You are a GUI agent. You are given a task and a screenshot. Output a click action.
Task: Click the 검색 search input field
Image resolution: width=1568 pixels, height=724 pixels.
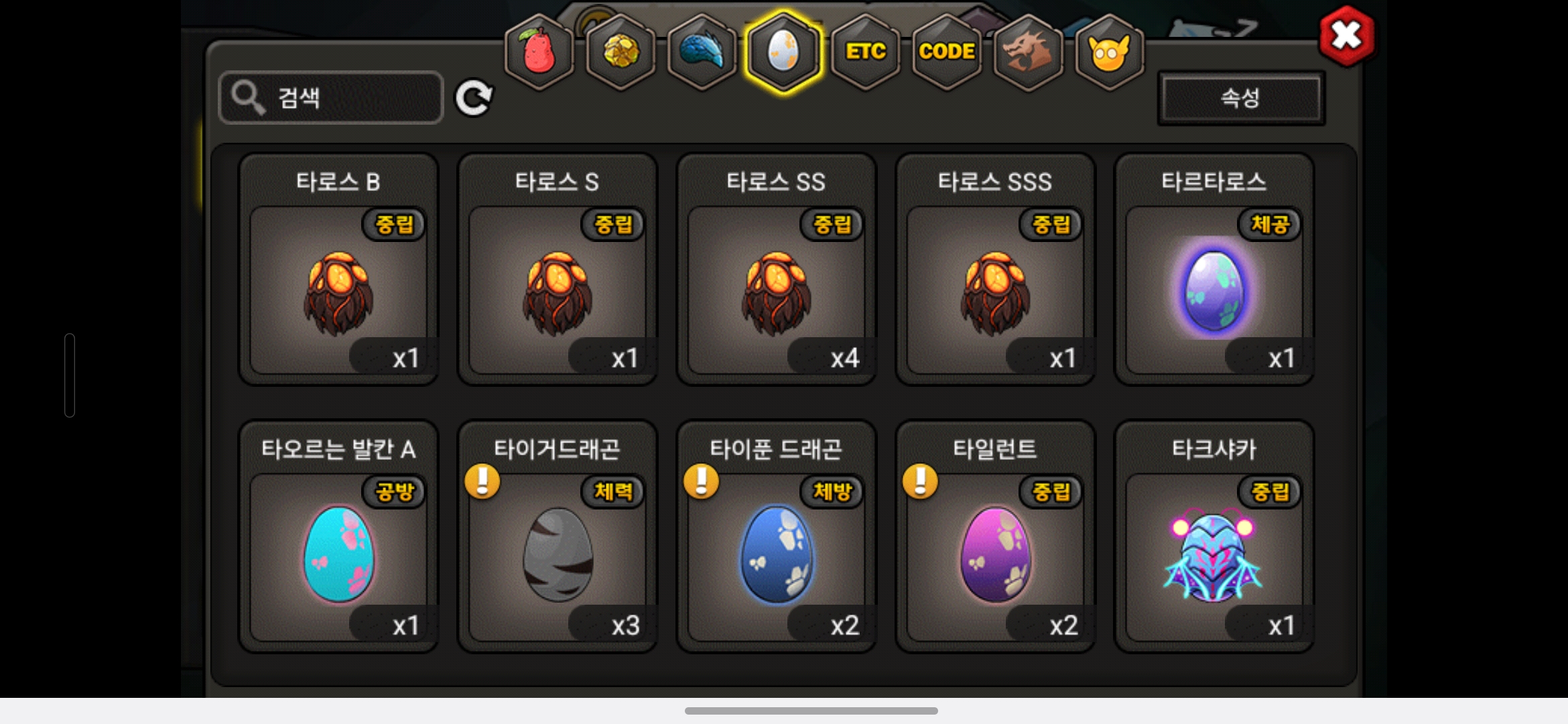(331, 98)
